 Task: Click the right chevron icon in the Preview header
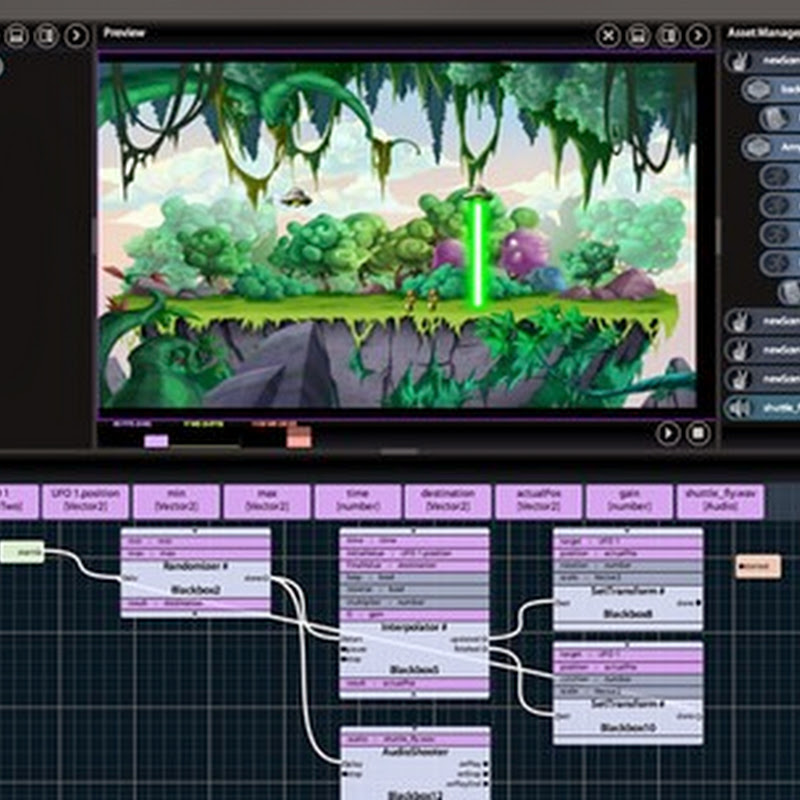(x=697, y=36)
